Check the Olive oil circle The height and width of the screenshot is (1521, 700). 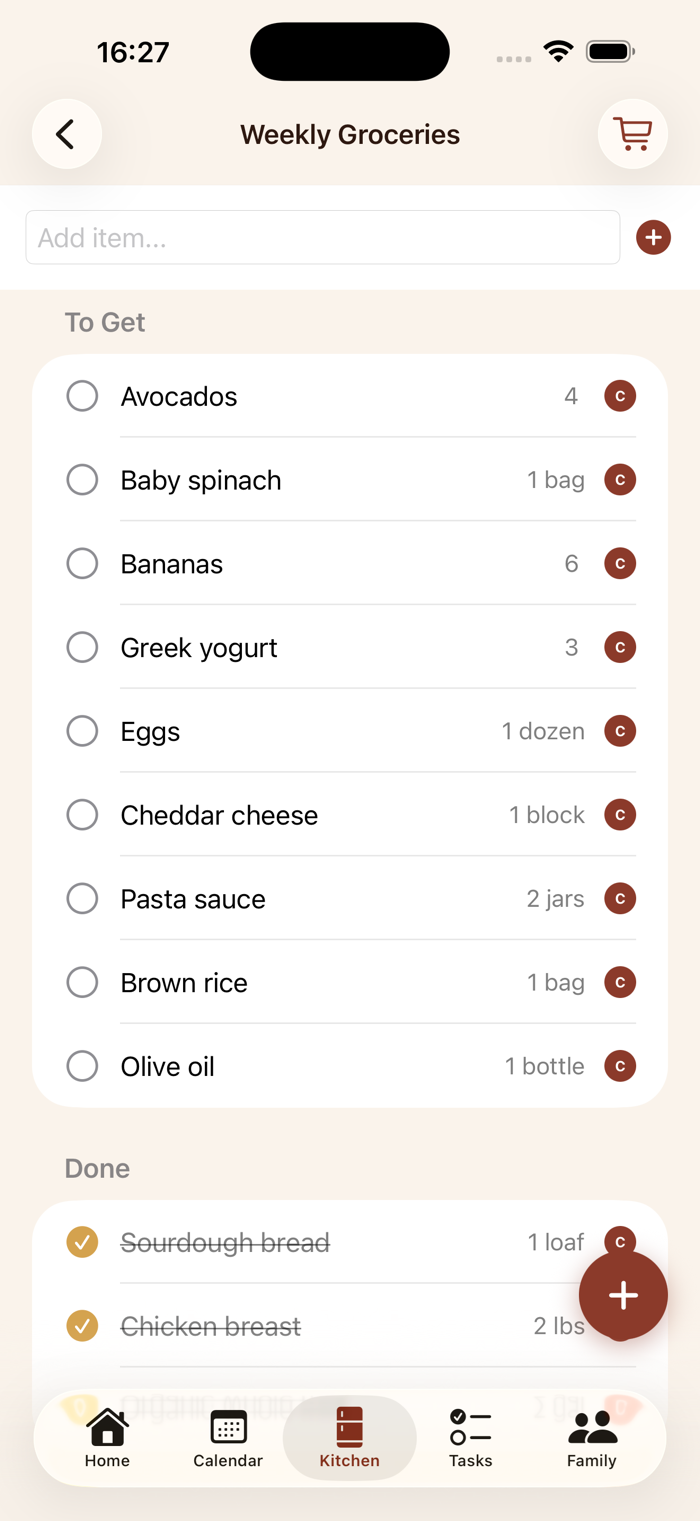click(x=82, y=1066)
